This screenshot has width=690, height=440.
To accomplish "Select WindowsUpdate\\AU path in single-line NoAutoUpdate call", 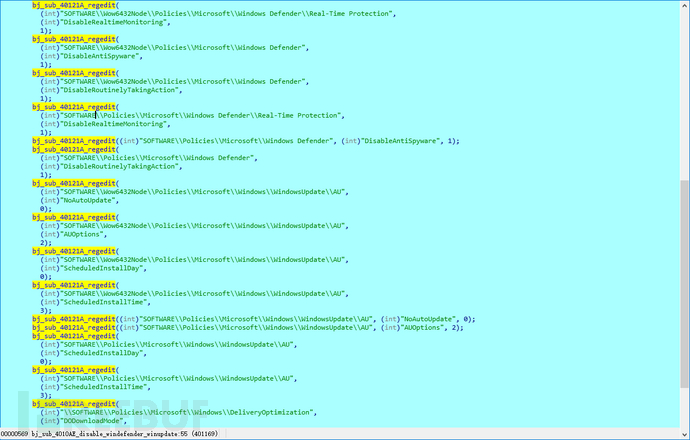I will point(257,319).
